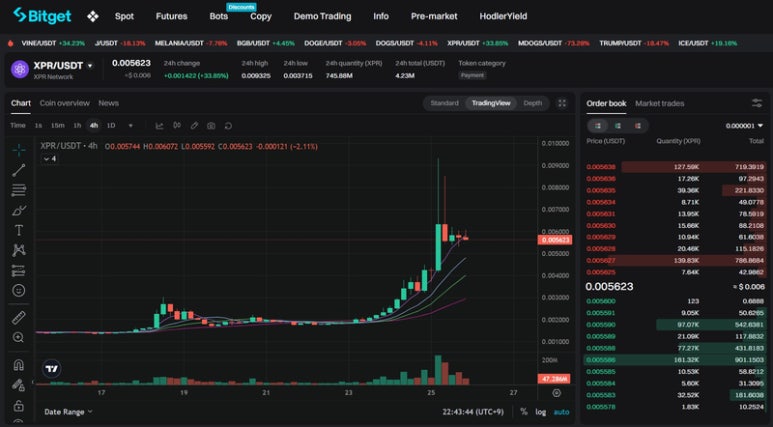Screen dimensions: 773x427
Task: Expand chart to fullscreen
Action: point(562,103)
